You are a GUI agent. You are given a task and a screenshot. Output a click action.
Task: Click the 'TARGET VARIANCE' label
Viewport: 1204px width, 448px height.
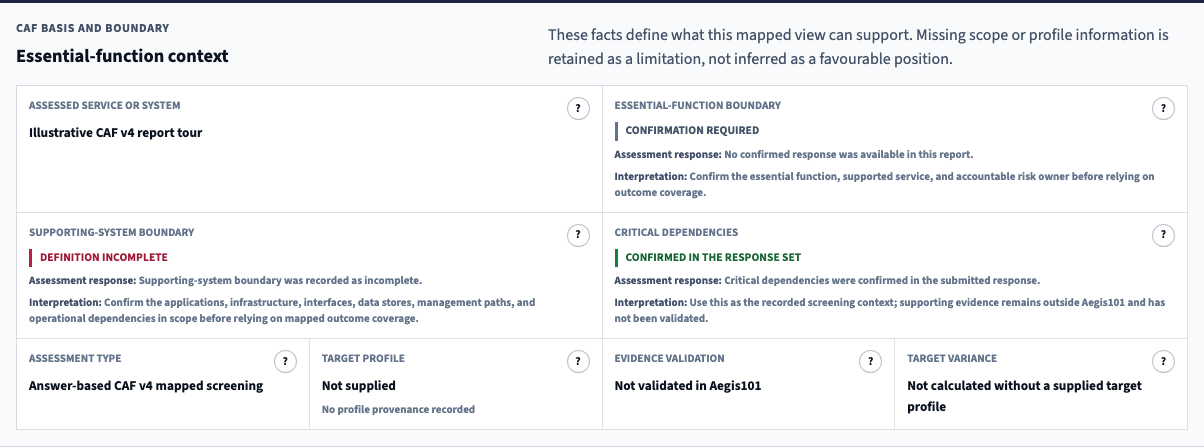(x=952, y=358)
